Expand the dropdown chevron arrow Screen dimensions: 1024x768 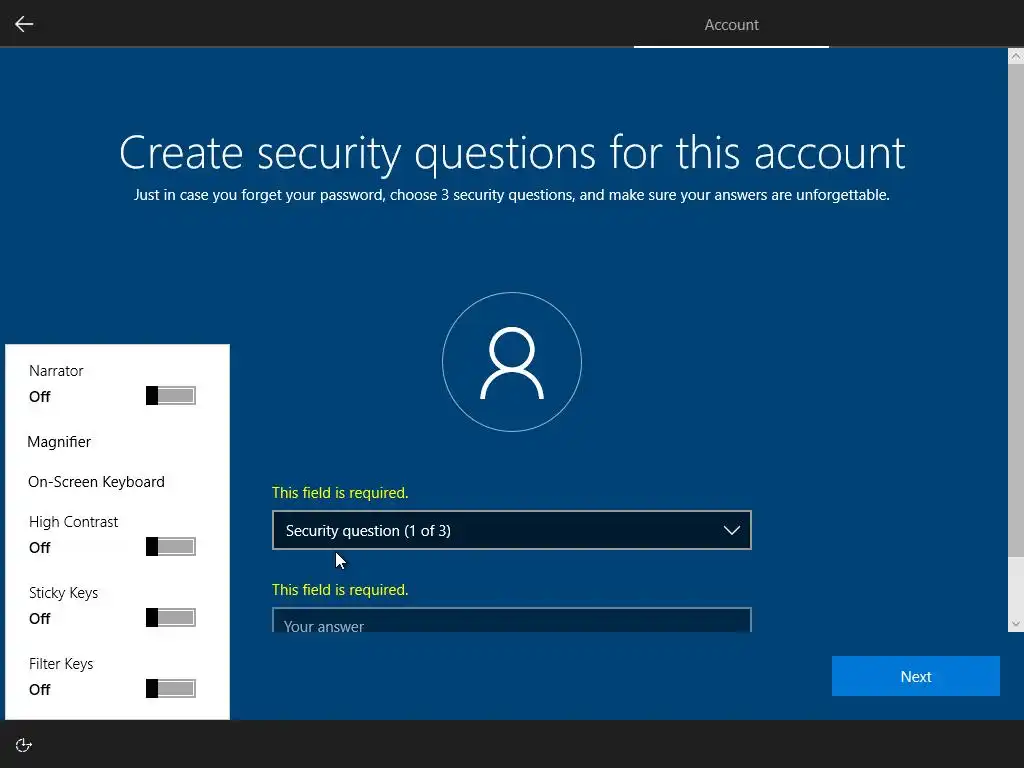(731, 530)
